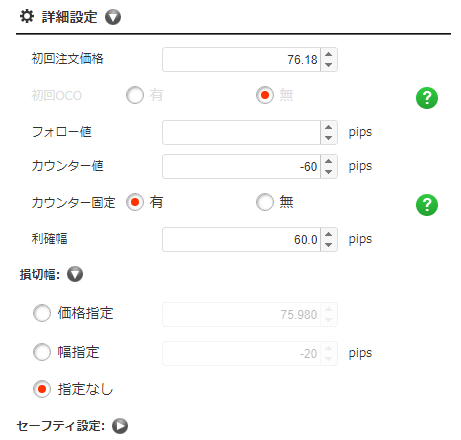Increase 初回注文価格 with the up arrow

point(329,54)
